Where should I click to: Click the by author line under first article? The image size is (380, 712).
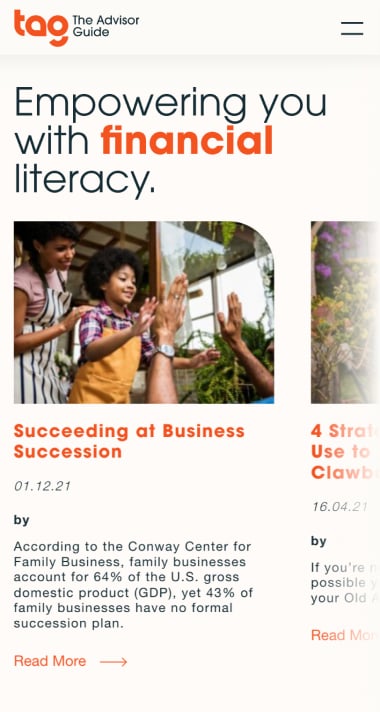click(21, 520)
